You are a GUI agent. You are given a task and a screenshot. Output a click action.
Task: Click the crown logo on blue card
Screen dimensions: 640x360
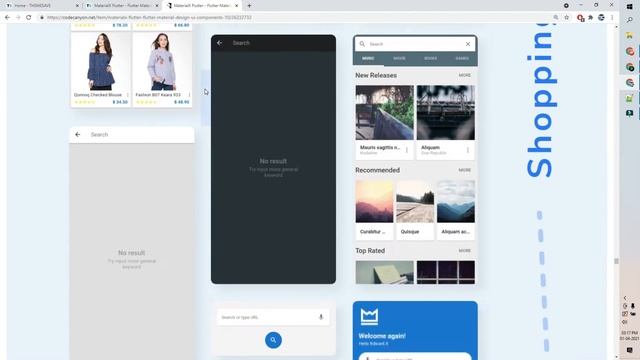[x=369, y=317]
